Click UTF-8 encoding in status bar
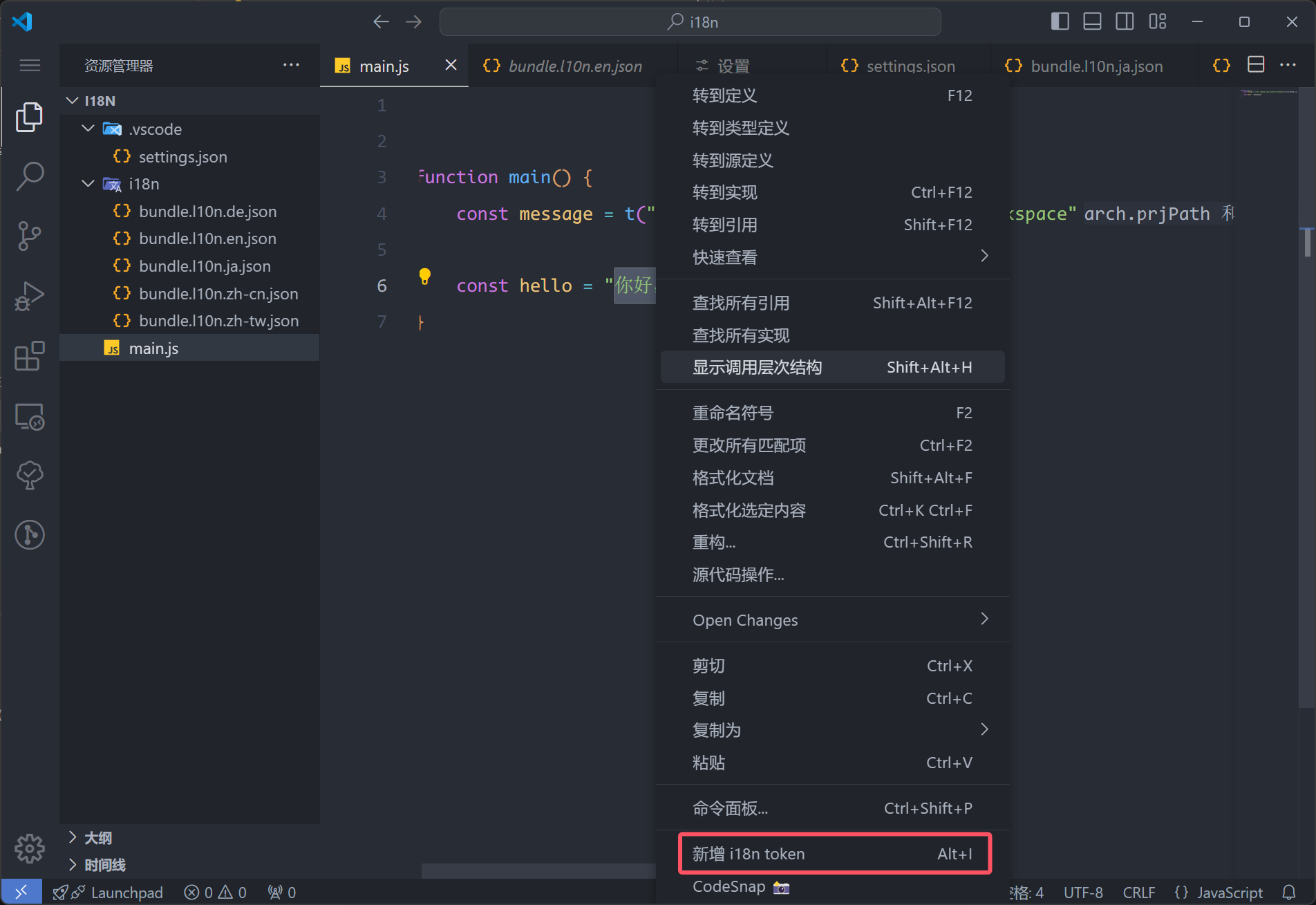The width and height of the screenshot is (1316, 905). coord(1083,892)
